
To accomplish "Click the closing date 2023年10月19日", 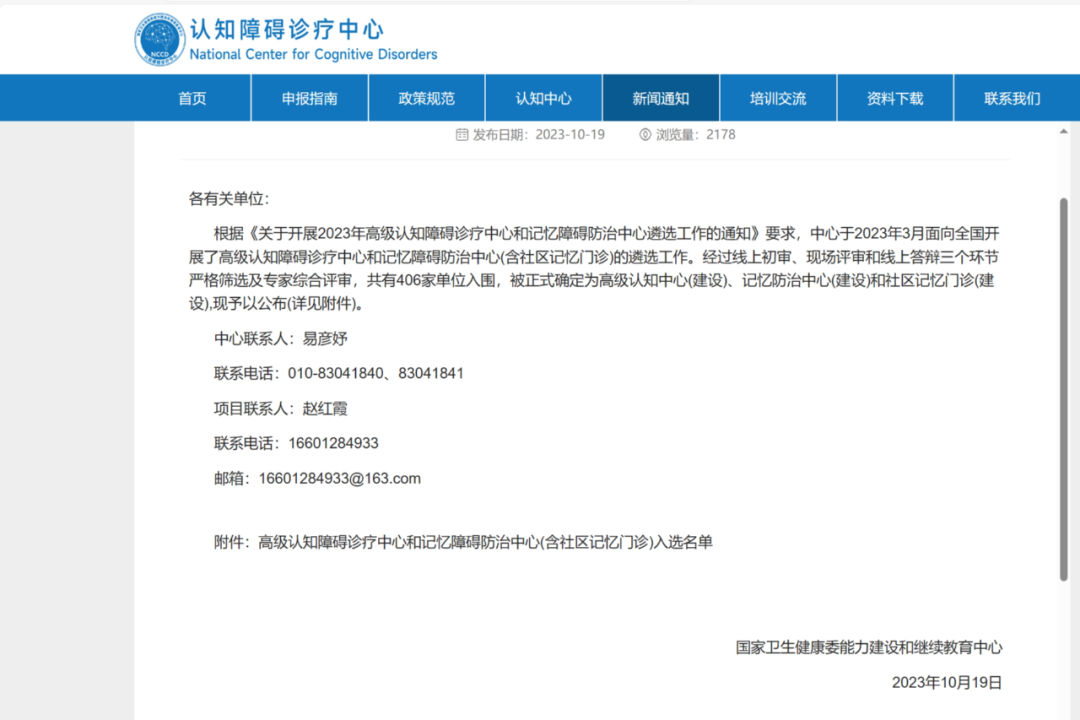I will pos(947,682).
